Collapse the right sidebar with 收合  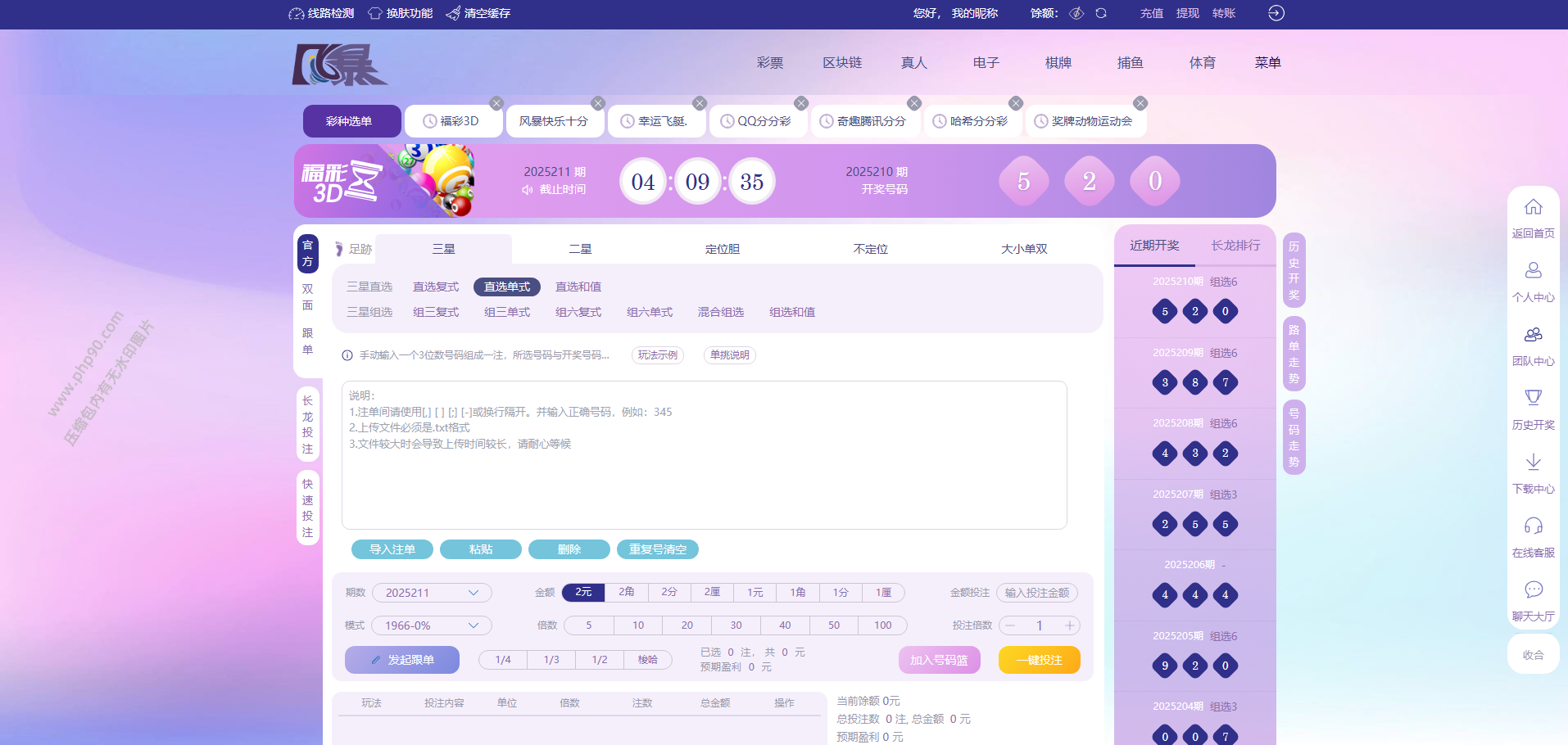click(x=1533, y=655)
